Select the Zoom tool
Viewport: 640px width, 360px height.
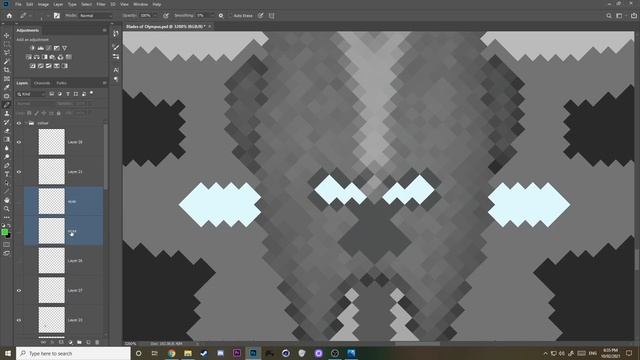click(7, 209)
